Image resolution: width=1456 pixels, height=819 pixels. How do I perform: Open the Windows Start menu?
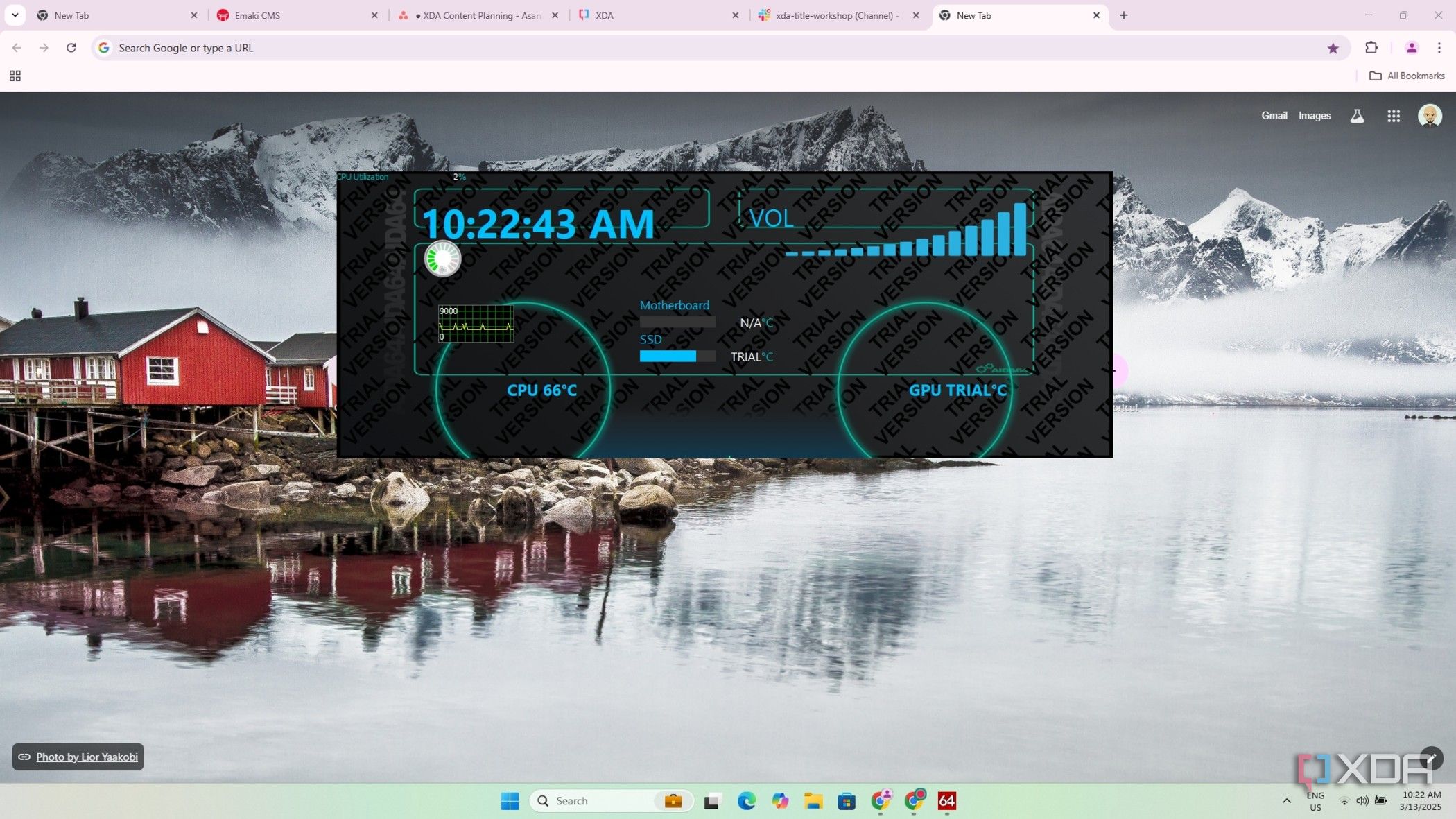click(510, 801)
